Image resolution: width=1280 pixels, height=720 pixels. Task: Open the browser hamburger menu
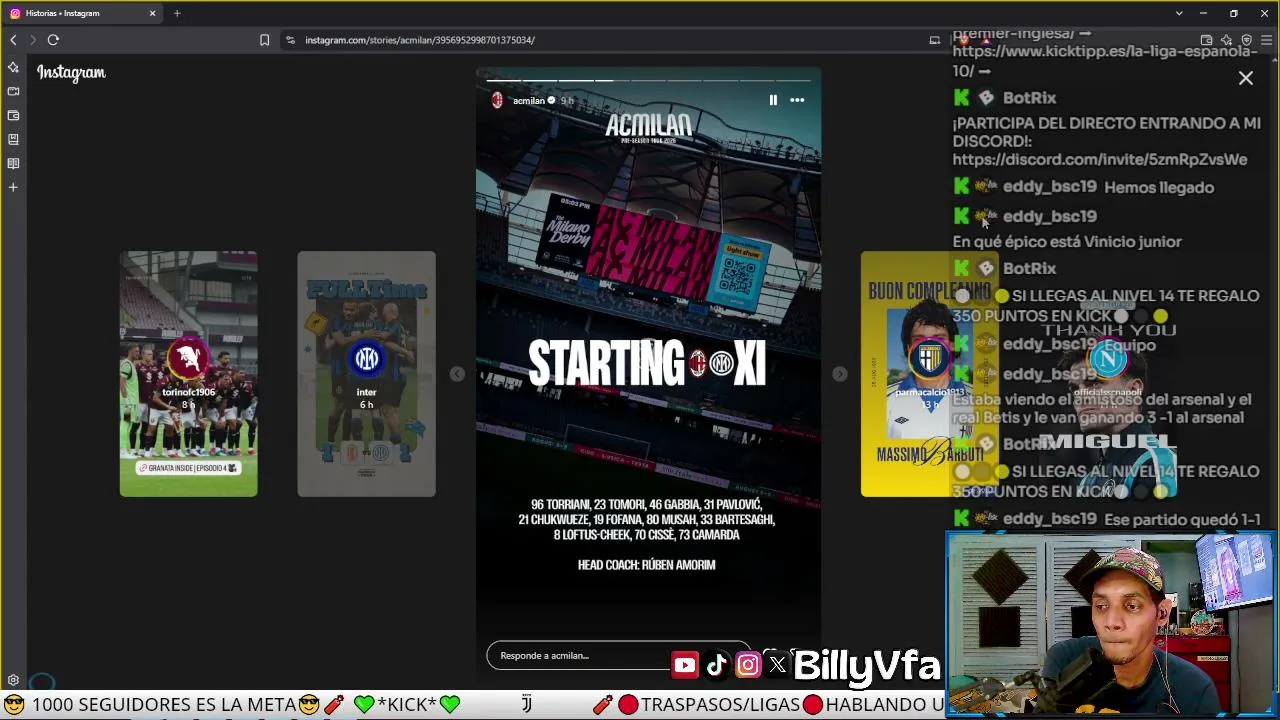point(1267,40)
